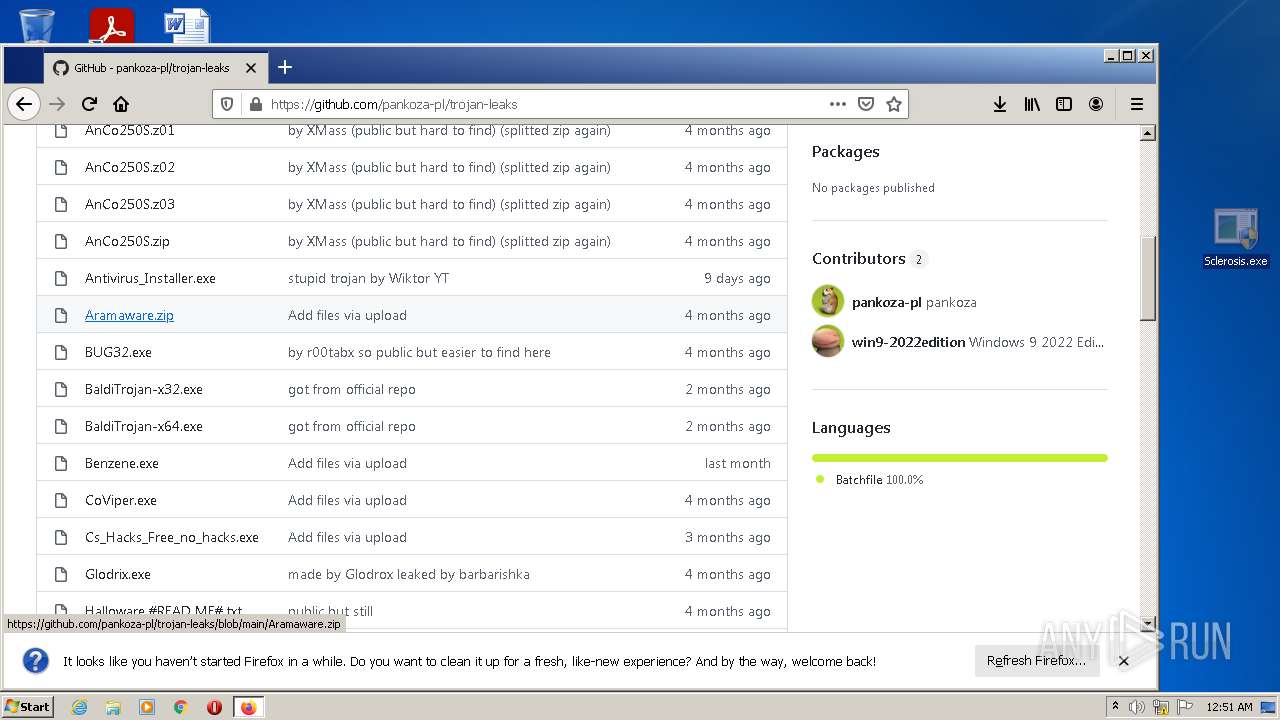Viewport: 1280px width, 720px height.
Task: Open Glodrix.exe file
Action: pos(118,574)
